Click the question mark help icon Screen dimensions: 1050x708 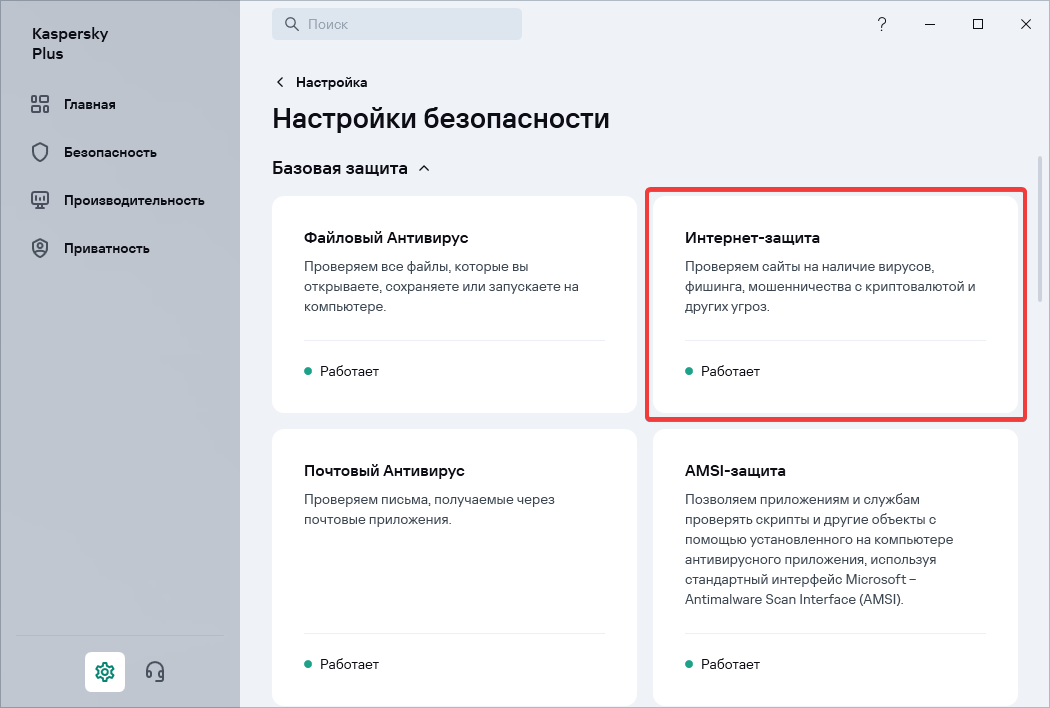click(x=881, y=24)
